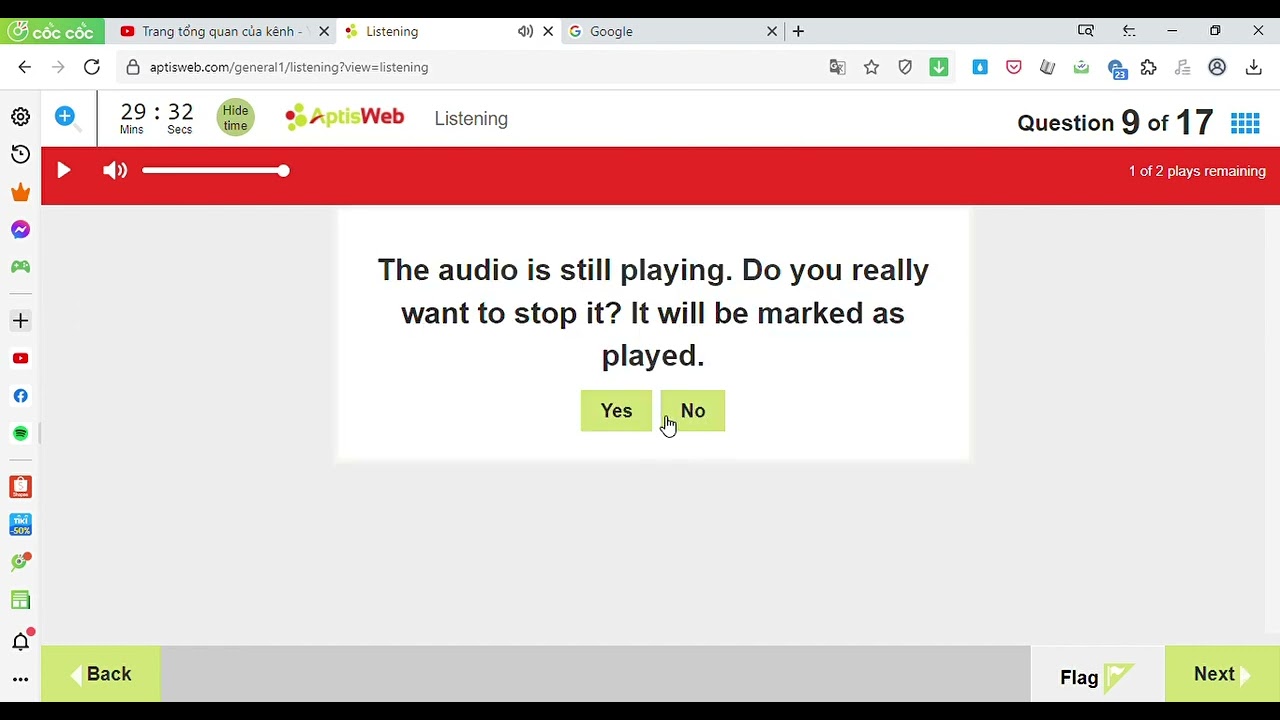Click the AptisWeb logo

pyautogui.click(x=345, y=117)
